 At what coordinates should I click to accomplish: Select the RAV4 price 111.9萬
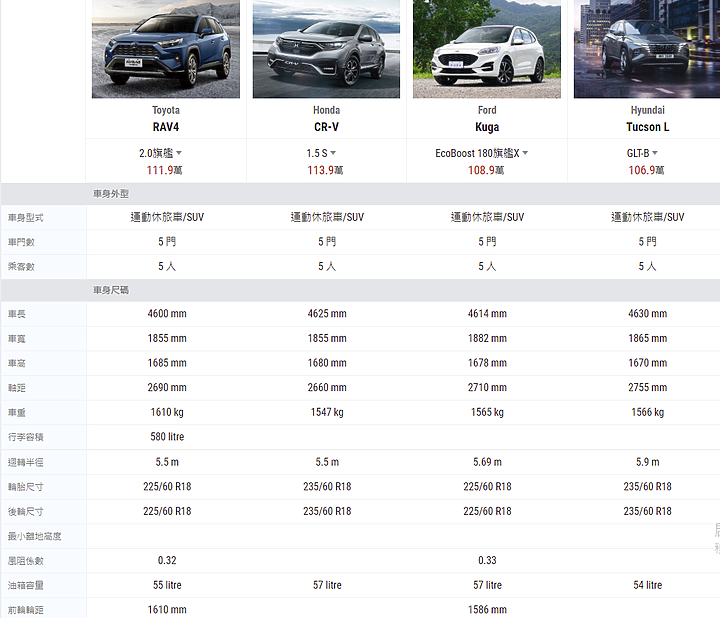164,170
